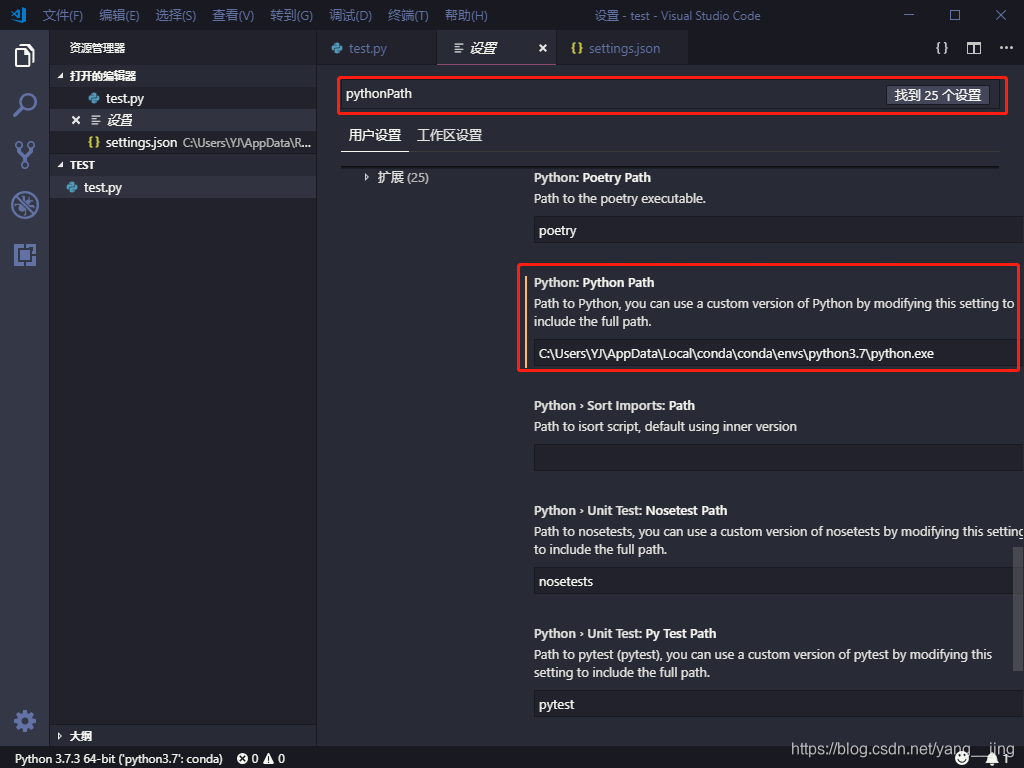This screenshot has width=1024, height=768.
Task: Open the 编辑(E) menu
Action: [119, 16]
